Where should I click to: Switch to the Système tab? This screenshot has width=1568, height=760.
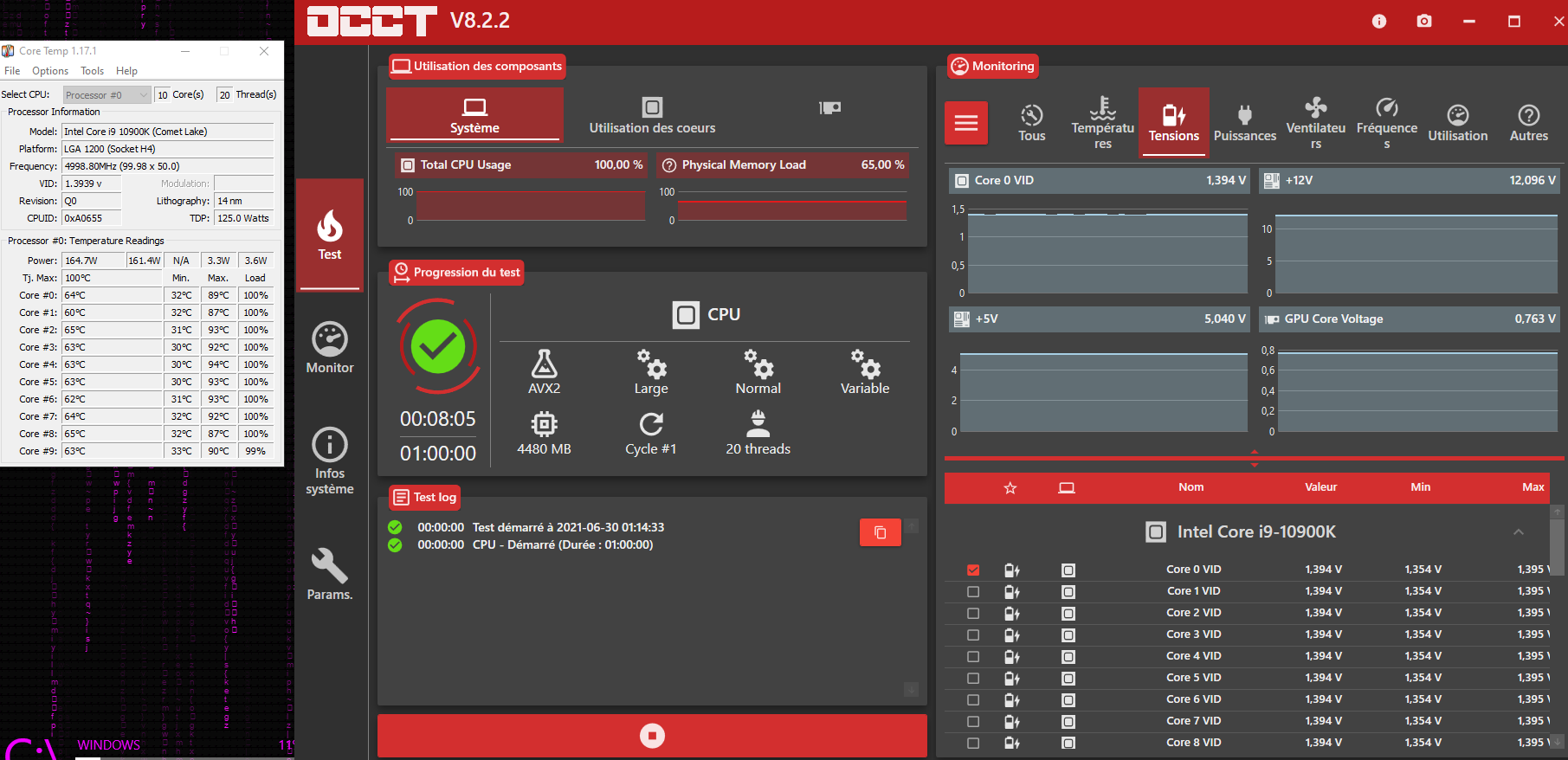tap(474, 115)
